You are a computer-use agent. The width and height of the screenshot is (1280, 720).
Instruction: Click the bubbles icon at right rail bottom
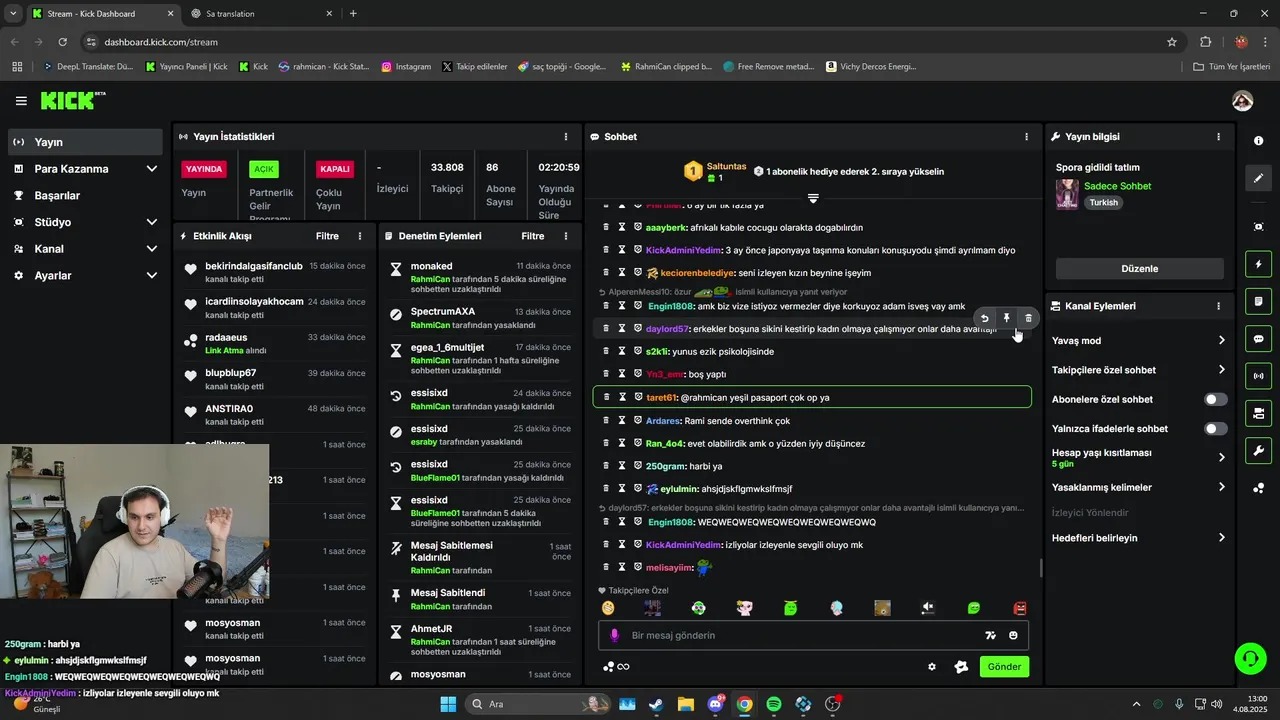[x=1259, y=488]
